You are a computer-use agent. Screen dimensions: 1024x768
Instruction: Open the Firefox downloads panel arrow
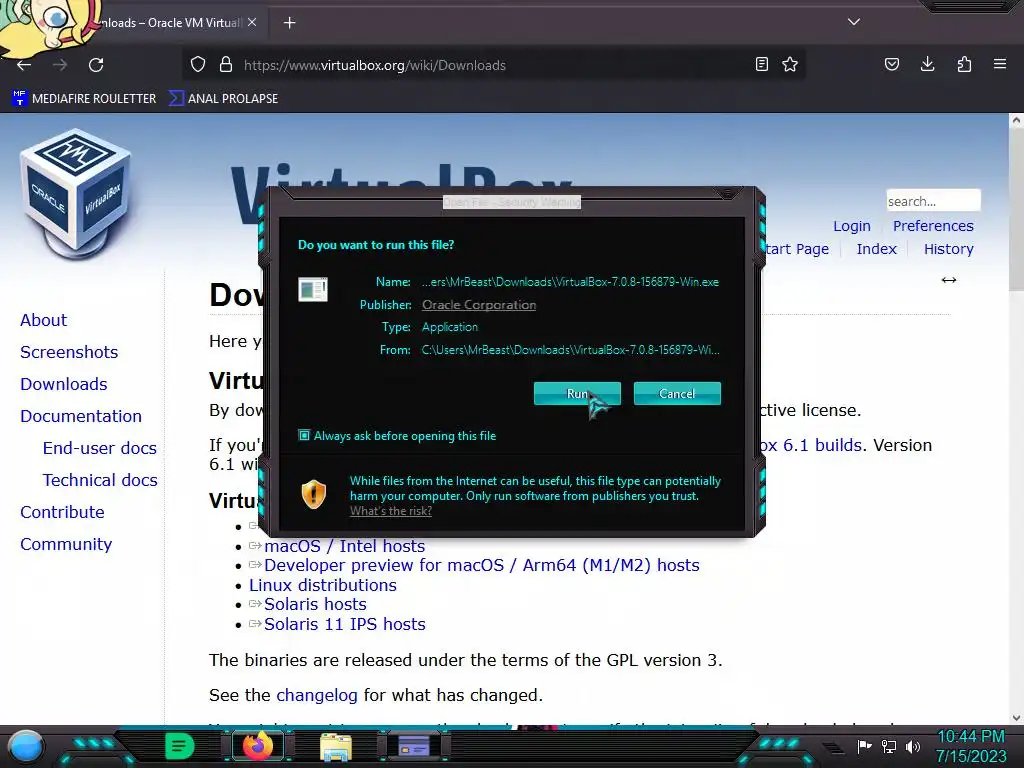coord(927,64)
